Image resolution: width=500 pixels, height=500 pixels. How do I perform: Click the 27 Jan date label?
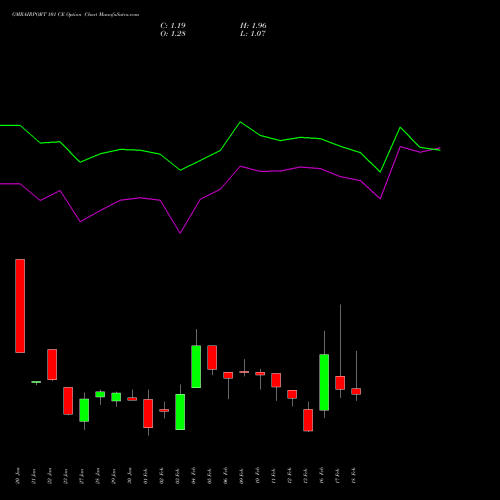point(82,476)
